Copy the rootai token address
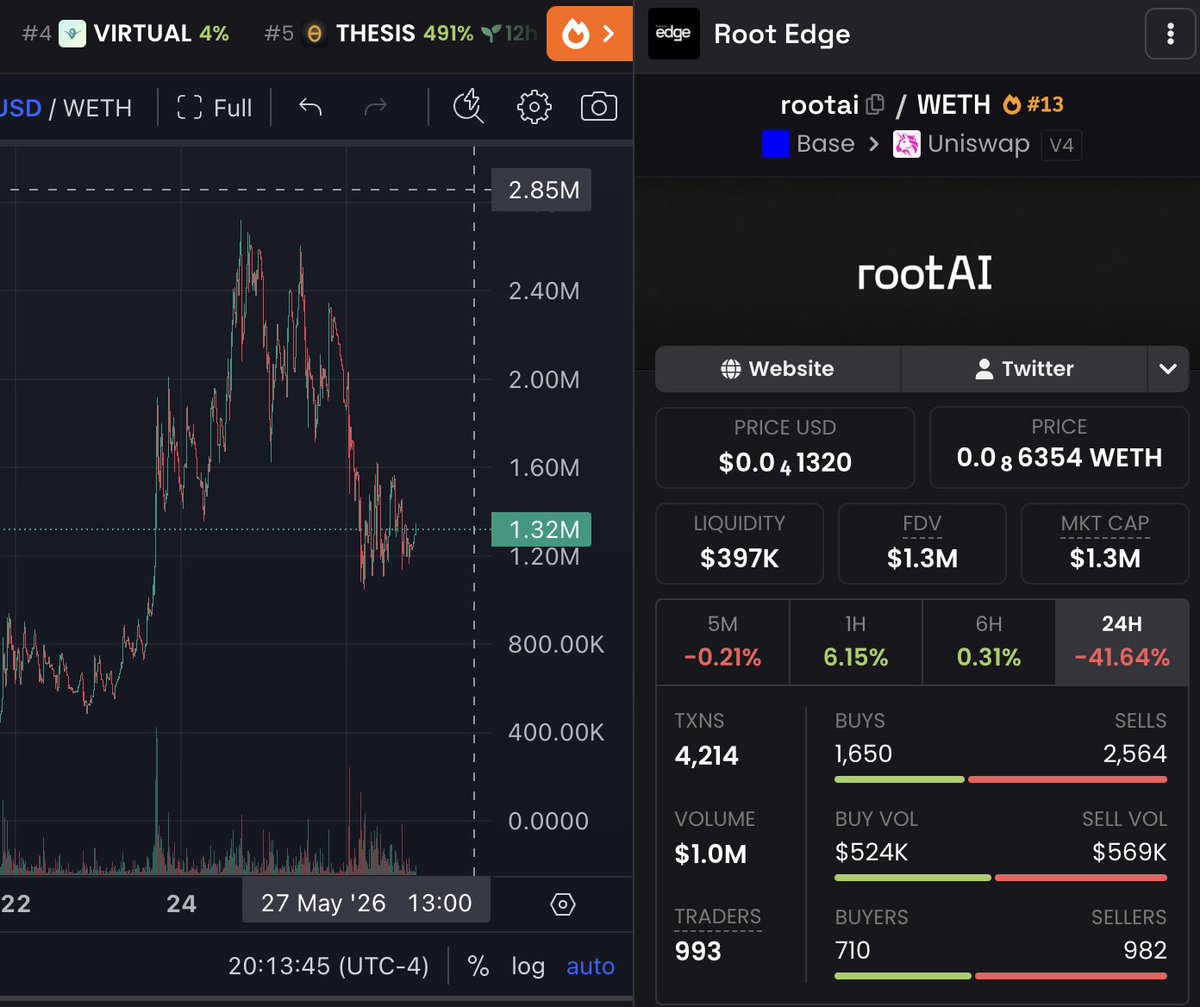This screenshot has height=1007, width=1200. 875,104
